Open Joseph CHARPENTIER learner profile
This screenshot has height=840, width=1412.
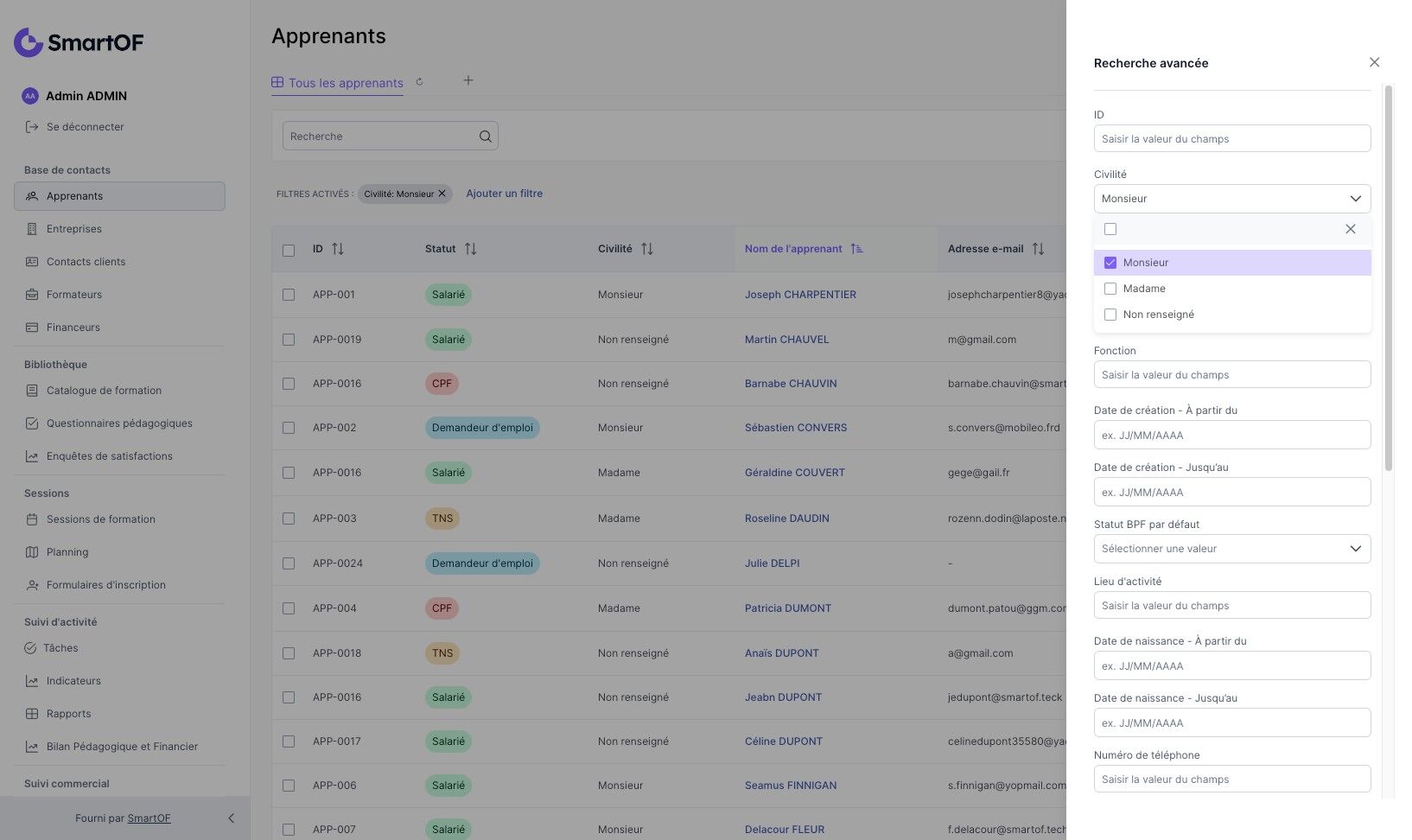click(x=800, y=295)
